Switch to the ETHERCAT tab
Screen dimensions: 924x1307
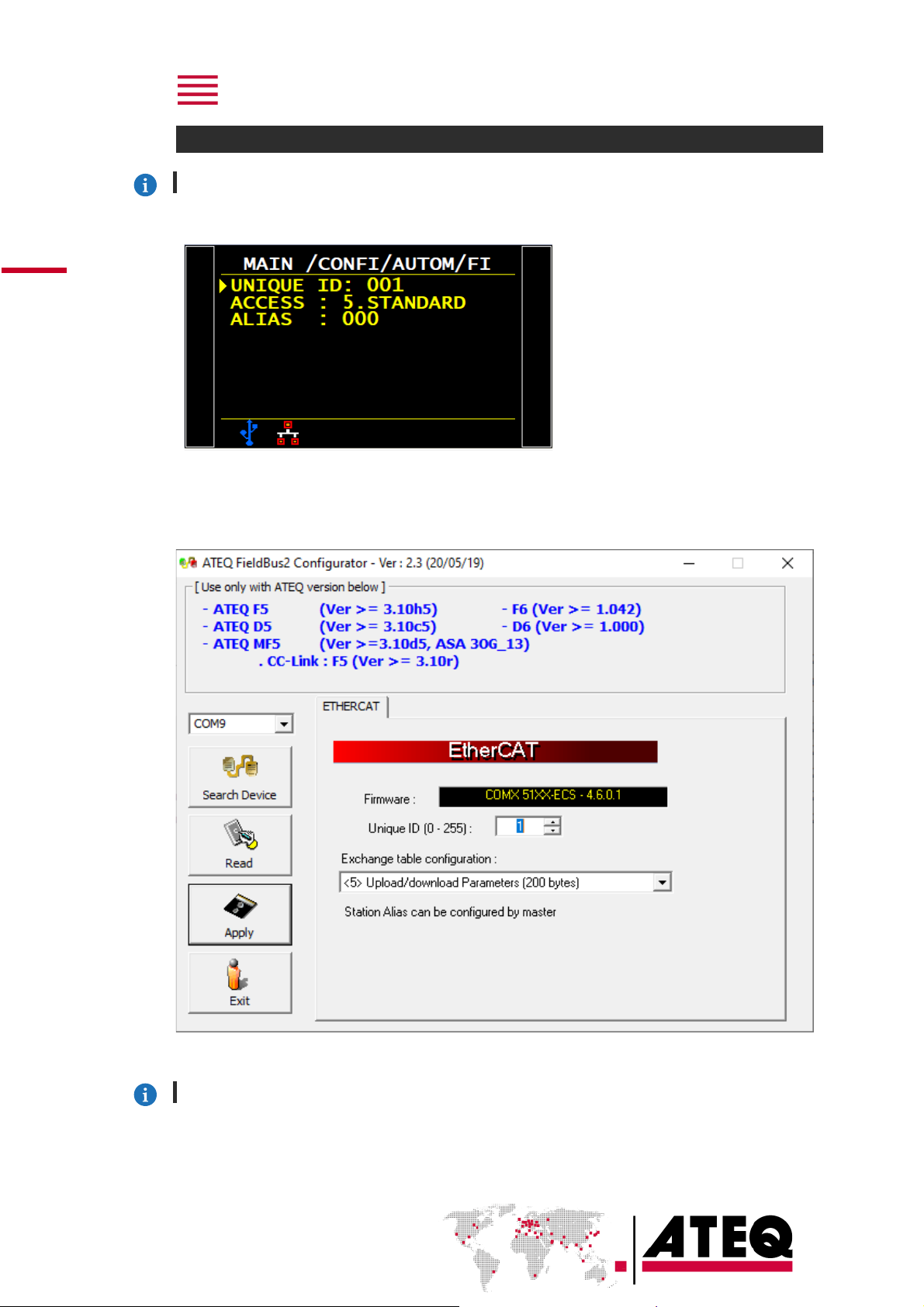pos(351,707)
